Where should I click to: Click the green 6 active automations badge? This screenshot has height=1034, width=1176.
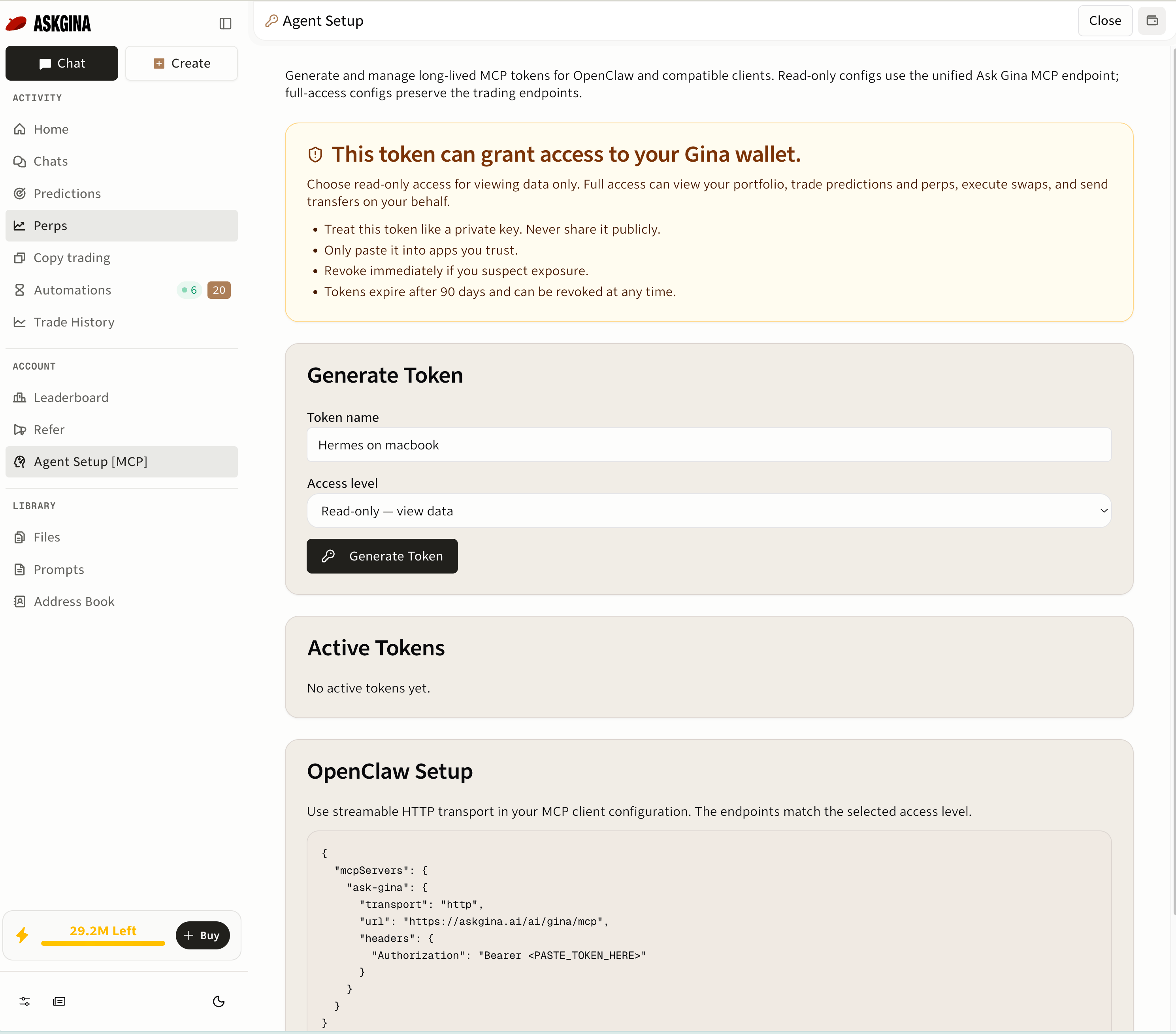[189, 290]
